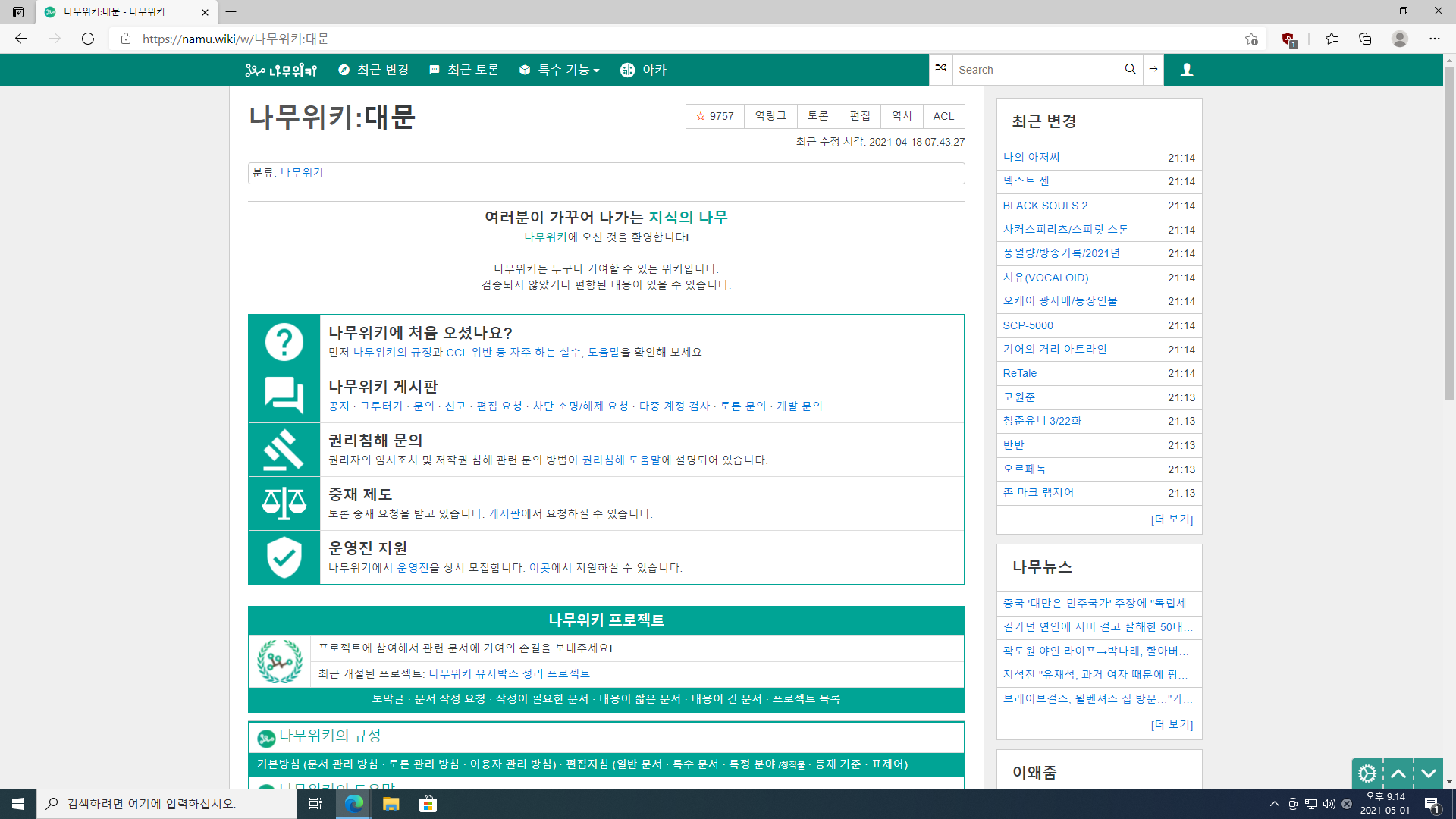Screen dimensions: 1456x819
Task: Open the 역링크 tab
Action: click(770, 116)
